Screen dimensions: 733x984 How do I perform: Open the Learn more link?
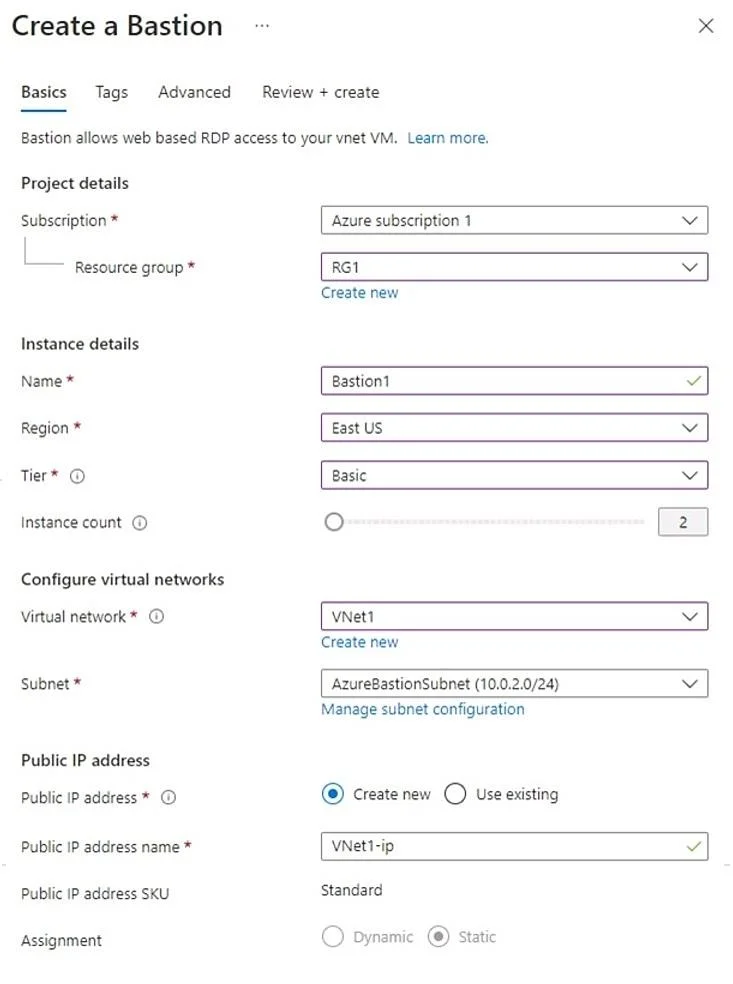coord(447,138)
